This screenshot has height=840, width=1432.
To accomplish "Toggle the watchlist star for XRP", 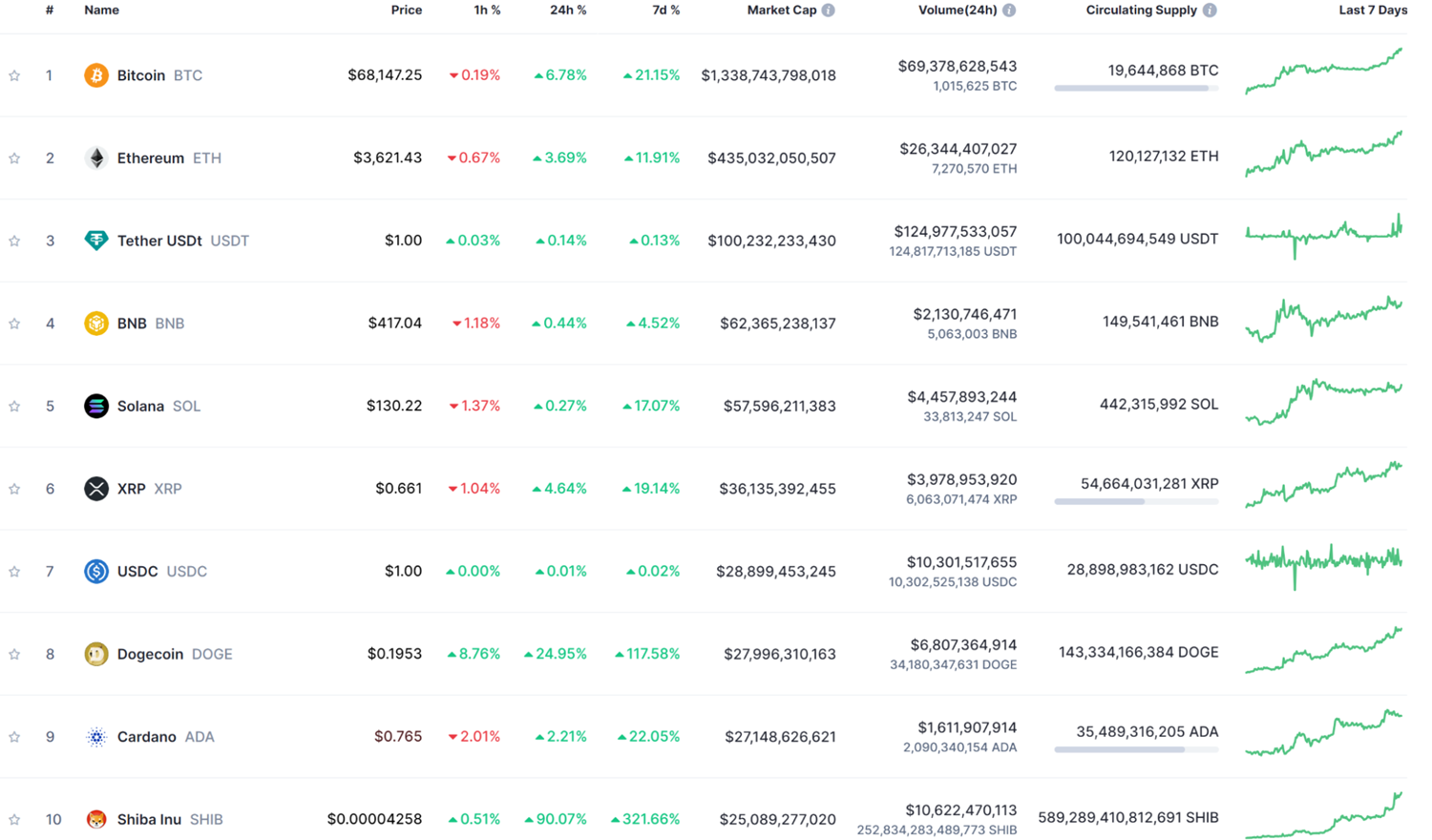I will [x=14, y=489].
